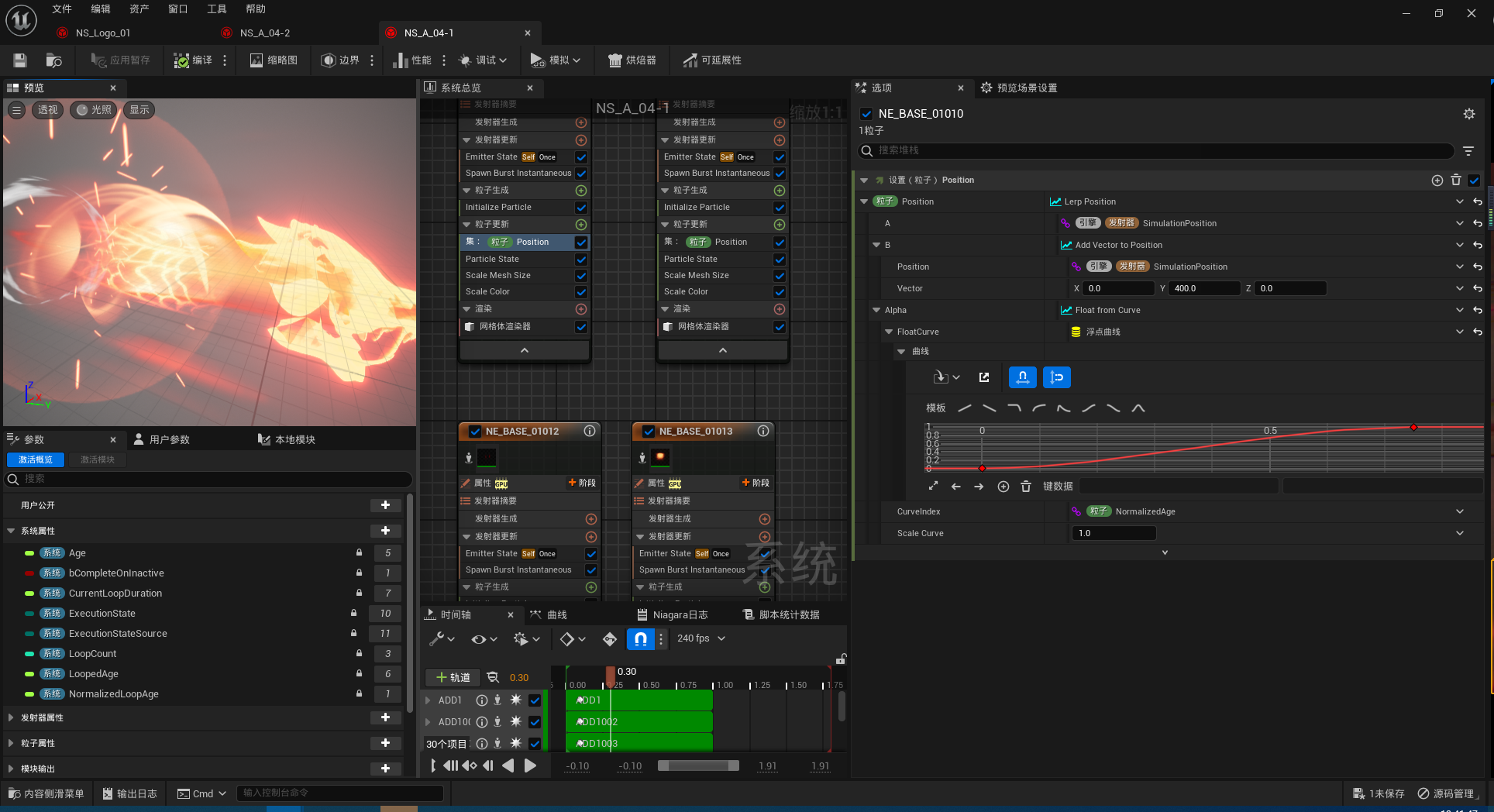This screenshot has width=1494, height=812.
Task: Open the 窗口 menu
Action: point(177,9)
